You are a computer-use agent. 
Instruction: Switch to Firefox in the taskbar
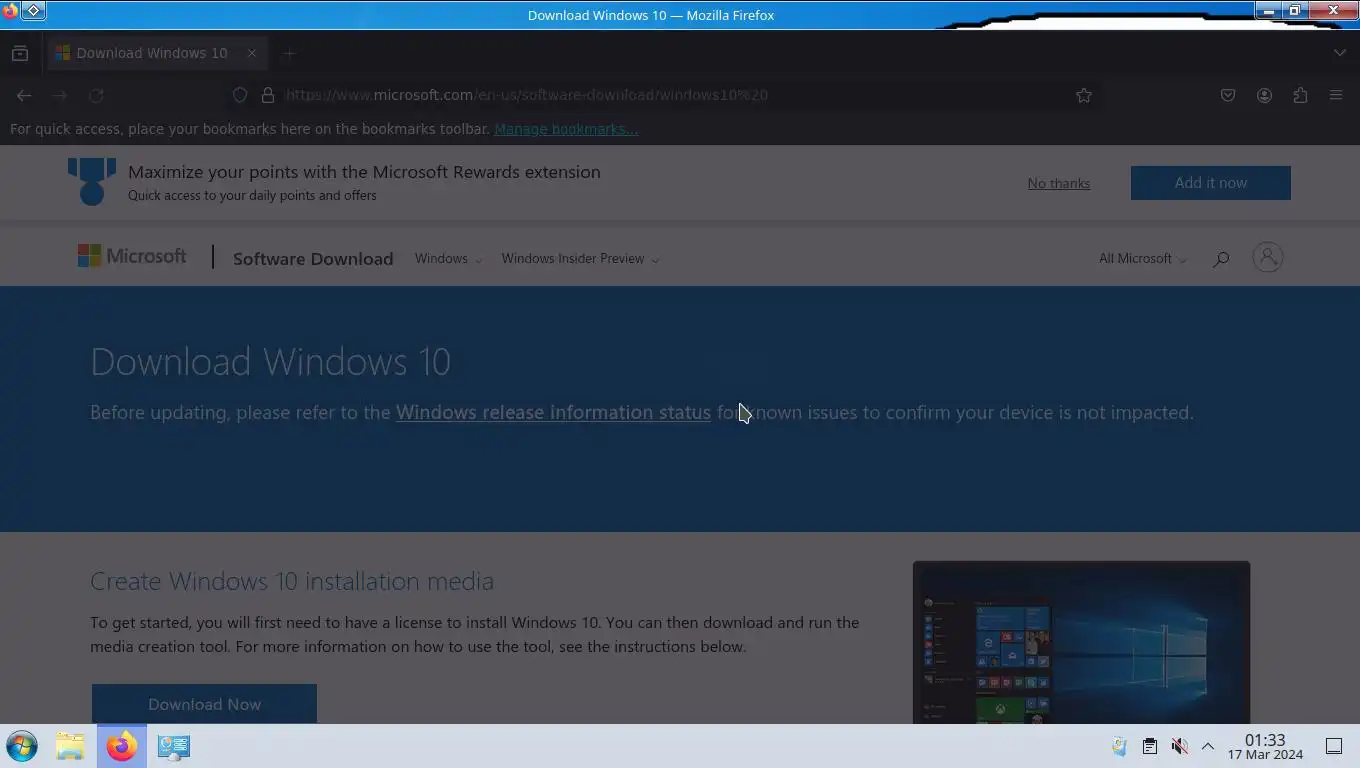click(122, 746)
